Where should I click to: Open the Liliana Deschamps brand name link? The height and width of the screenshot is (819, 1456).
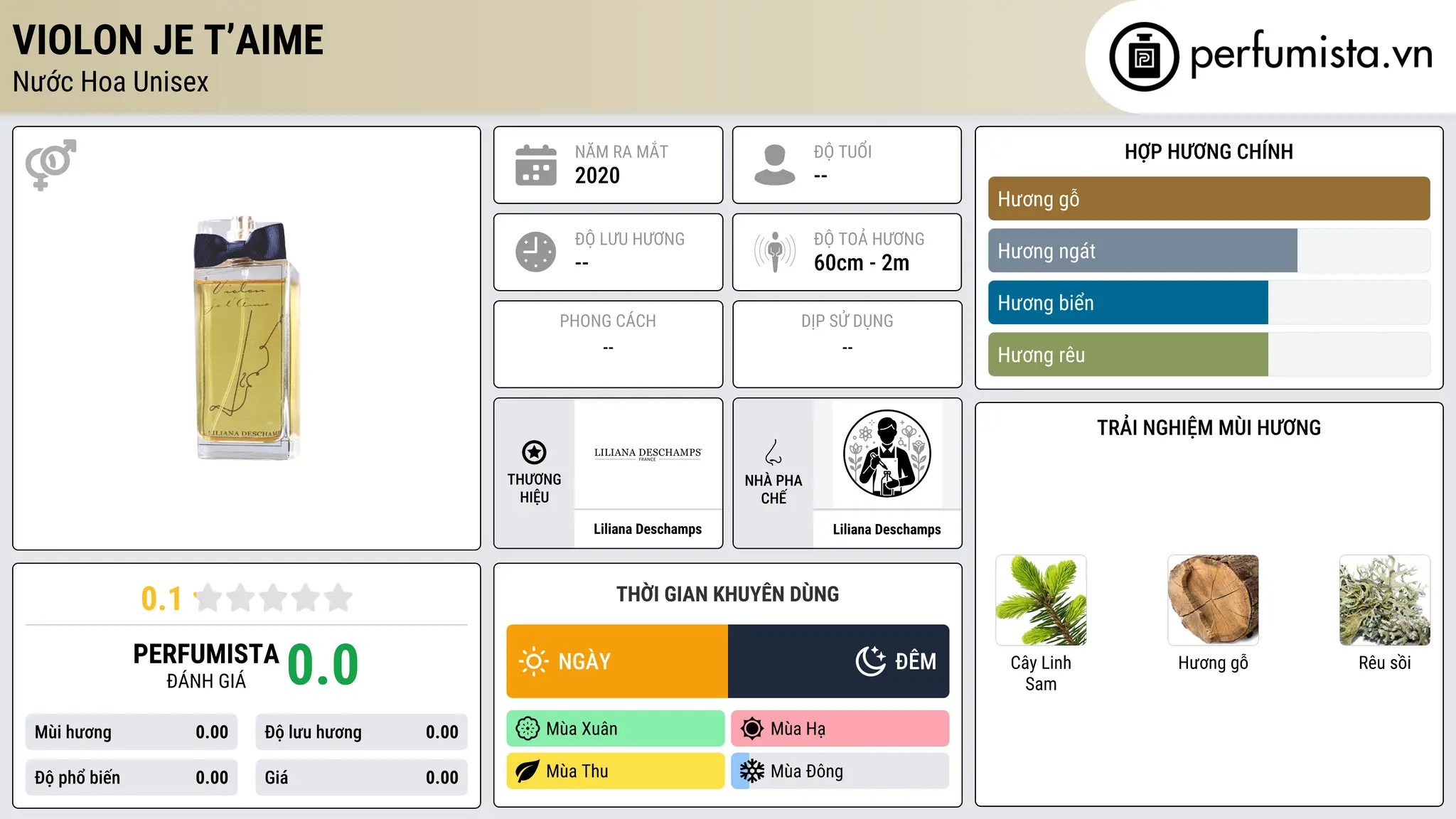648,529
